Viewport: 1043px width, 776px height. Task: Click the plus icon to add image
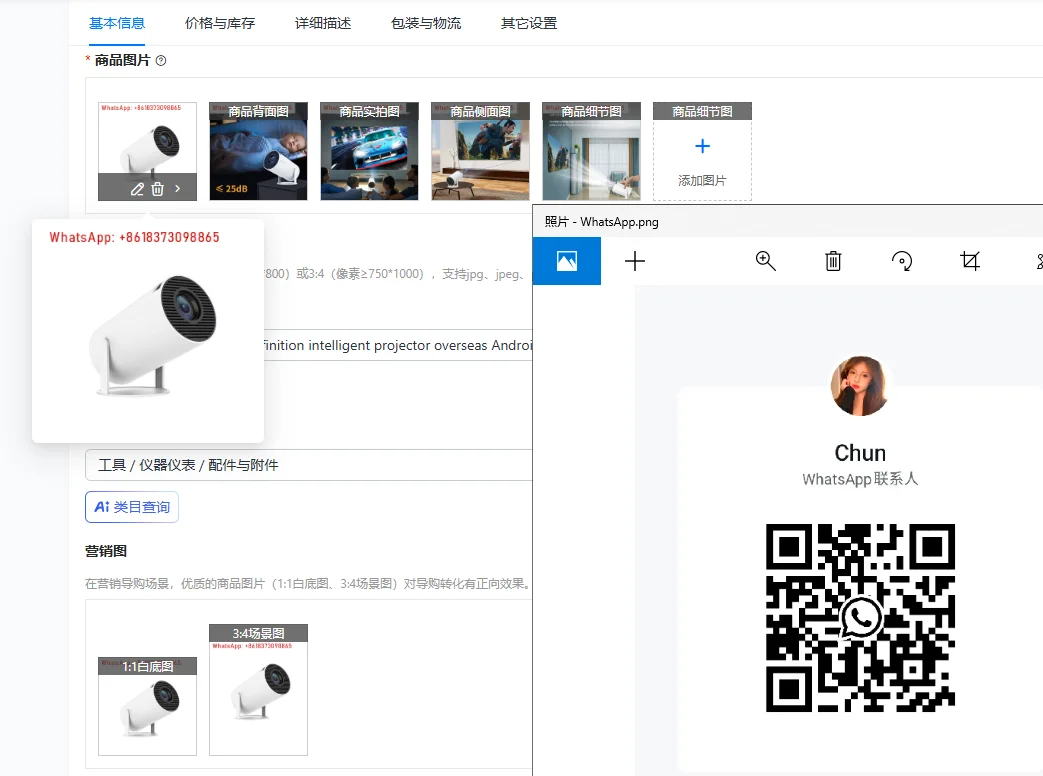pos(702,146)
